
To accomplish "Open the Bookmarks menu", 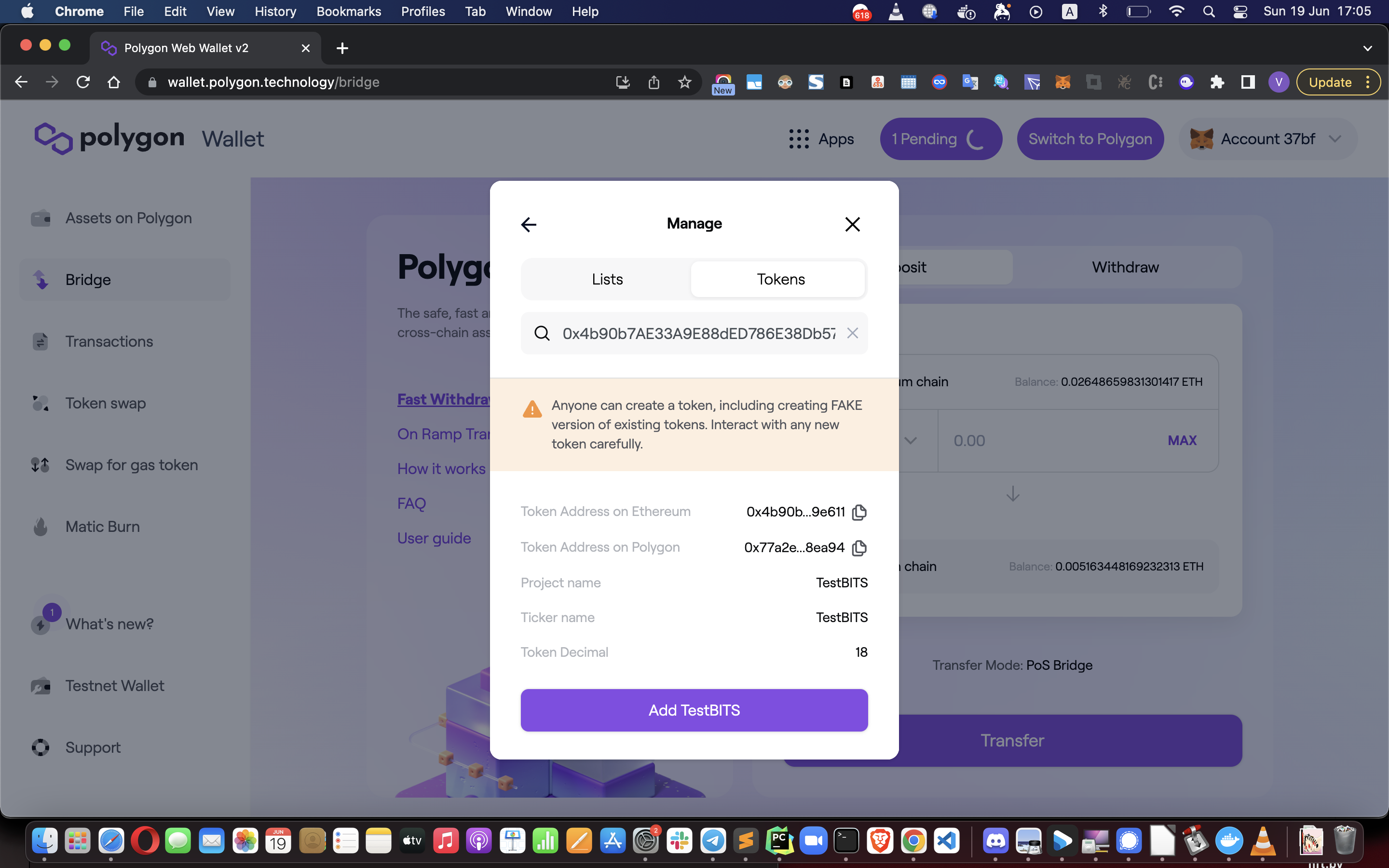I will [x=348, y=12].
